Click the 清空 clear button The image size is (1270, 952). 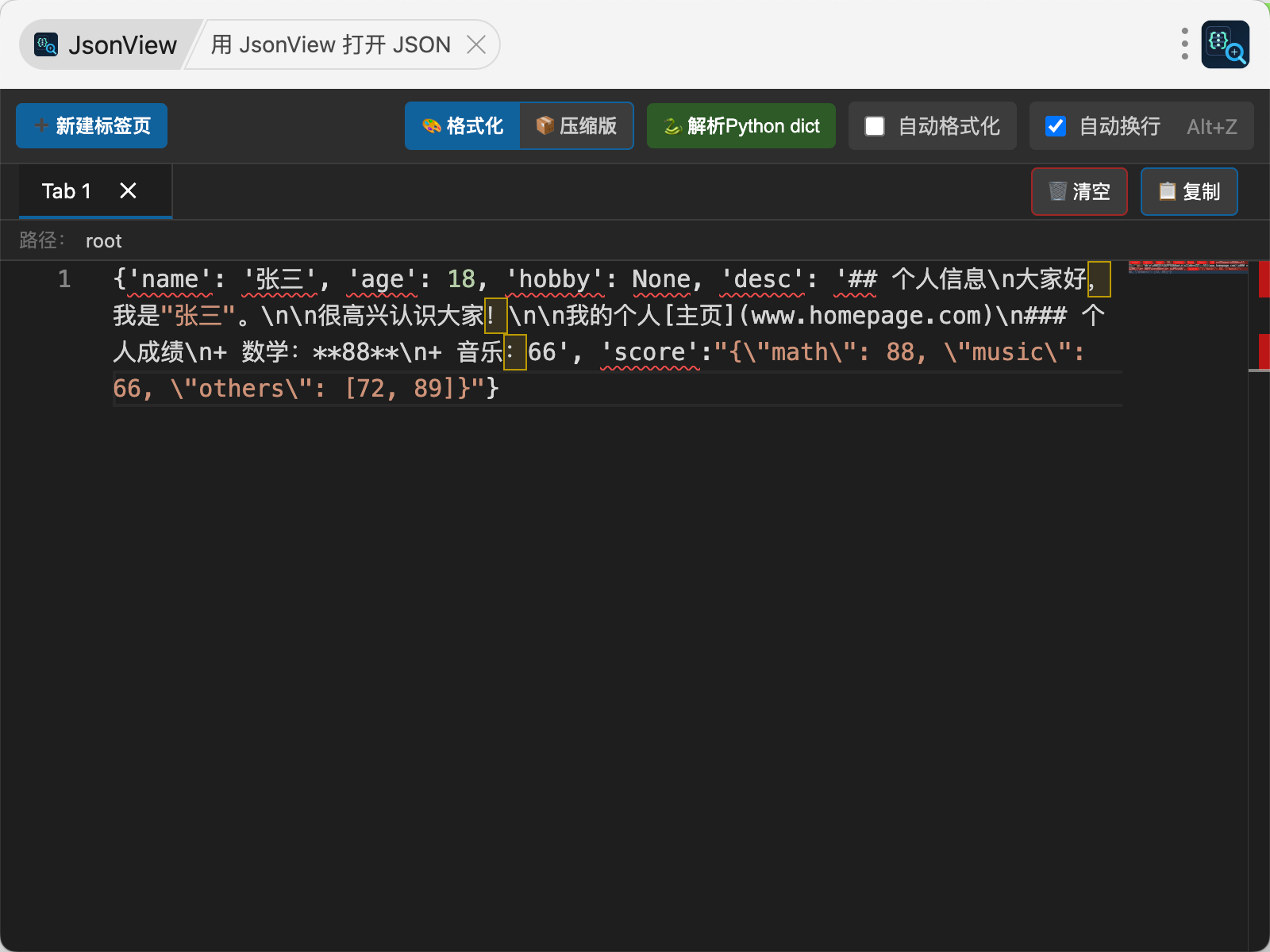pyautogui.click(x=1079, y=191)
